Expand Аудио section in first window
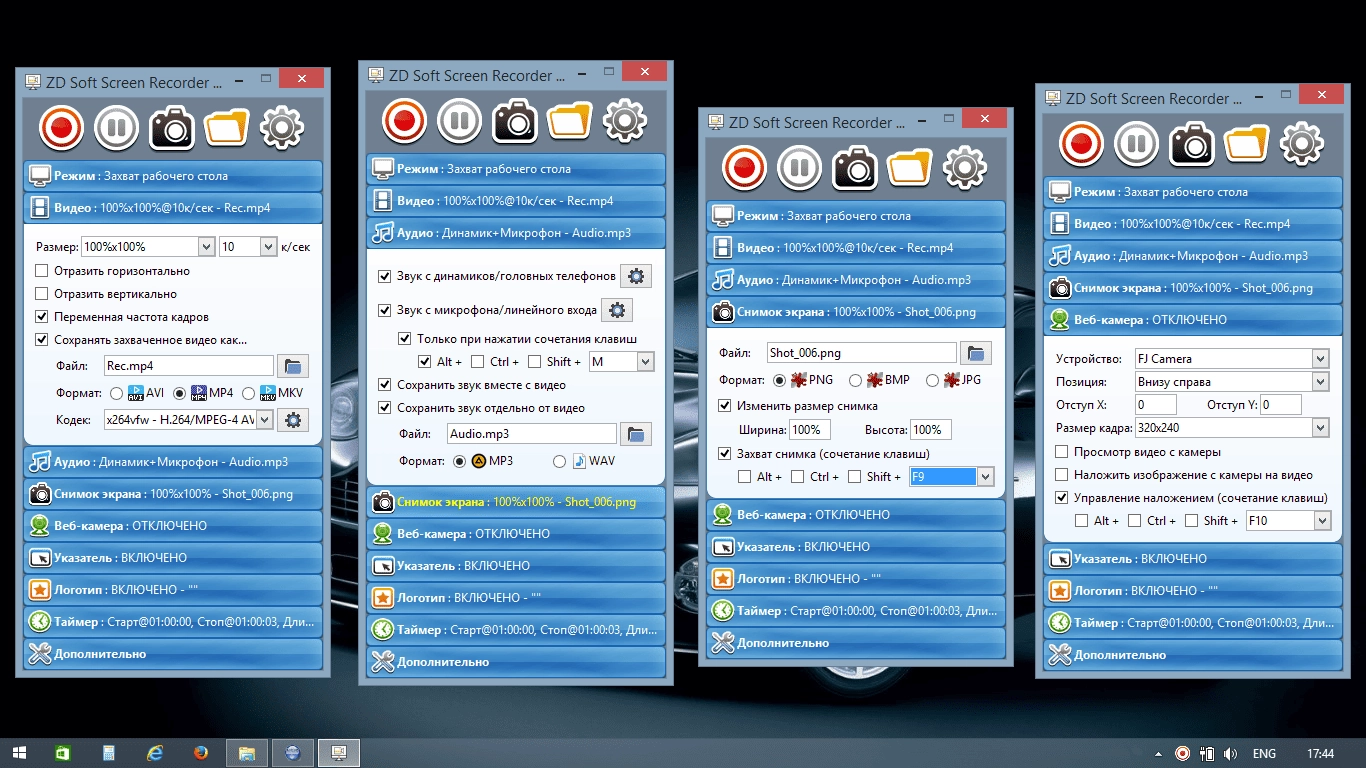The image size is (1366, 768). pyautogui.click(x=173, y=462)
